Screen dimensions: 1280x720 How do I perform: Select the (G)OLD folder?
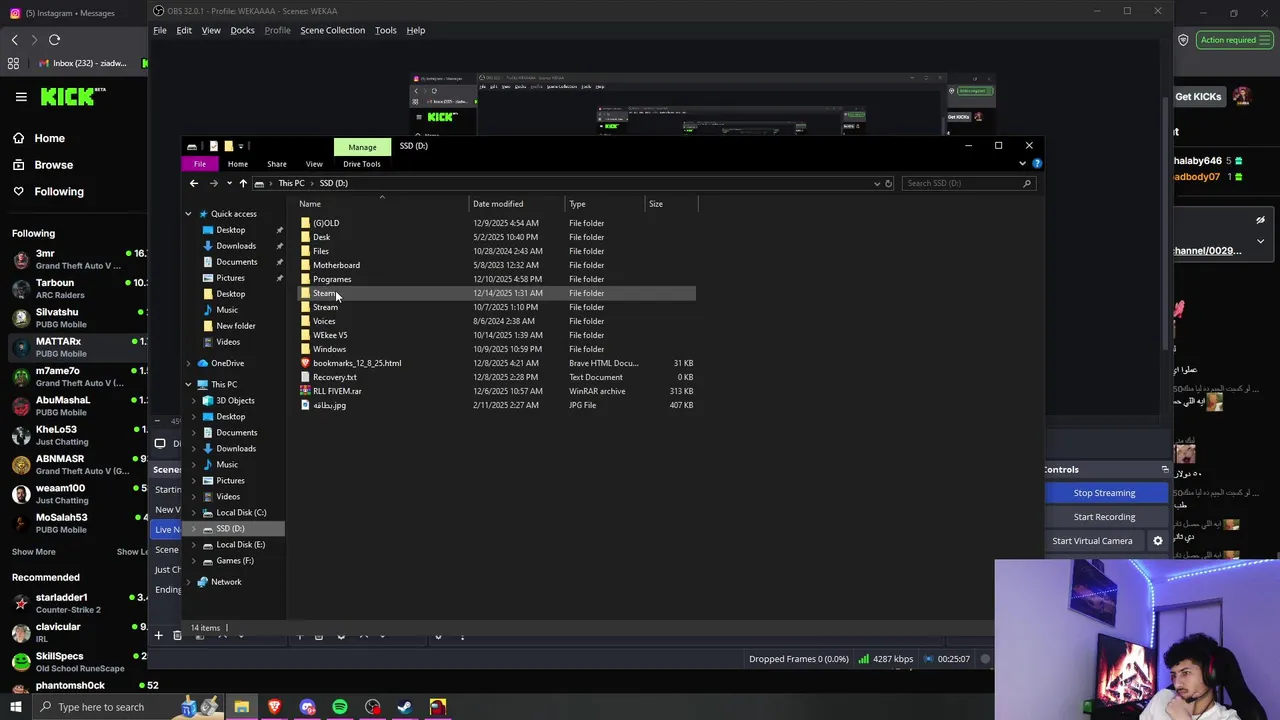click(326, 223)
